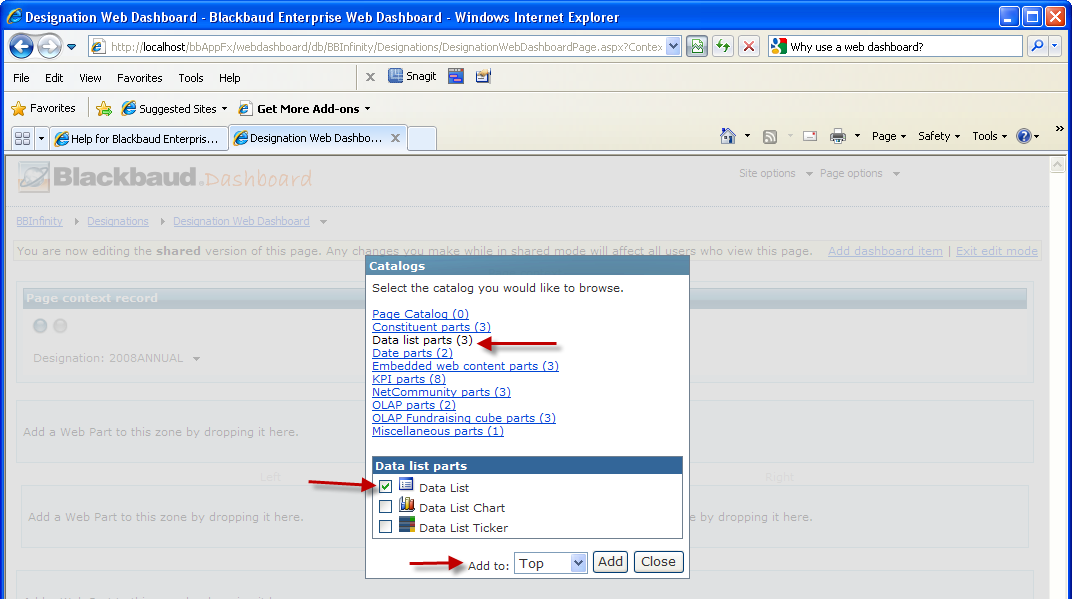The image size is (1072, 599).
Task: Click the Data List Chart part icon
Action: (407, 505)
